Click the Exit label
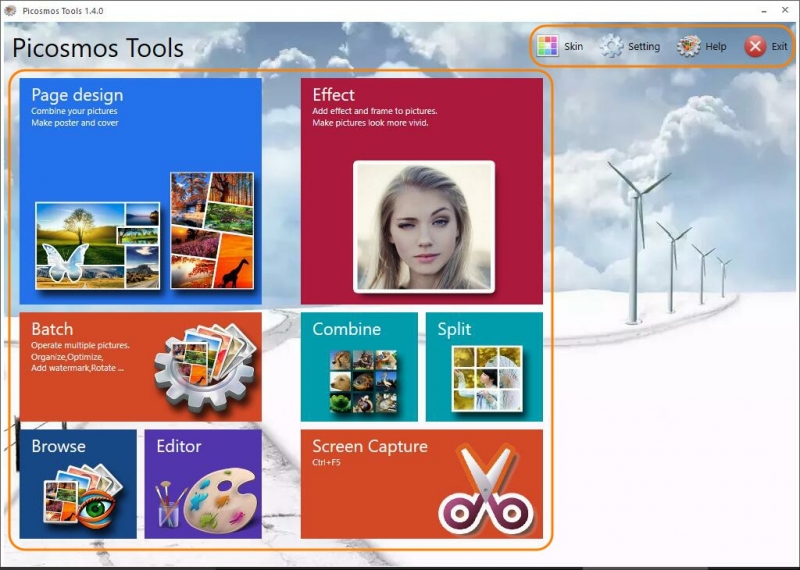 779,46
